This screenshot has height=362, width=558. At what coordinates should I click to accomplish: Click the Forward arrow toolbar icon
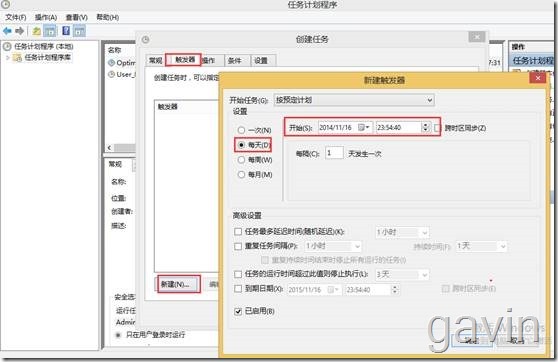click(20, 31)
